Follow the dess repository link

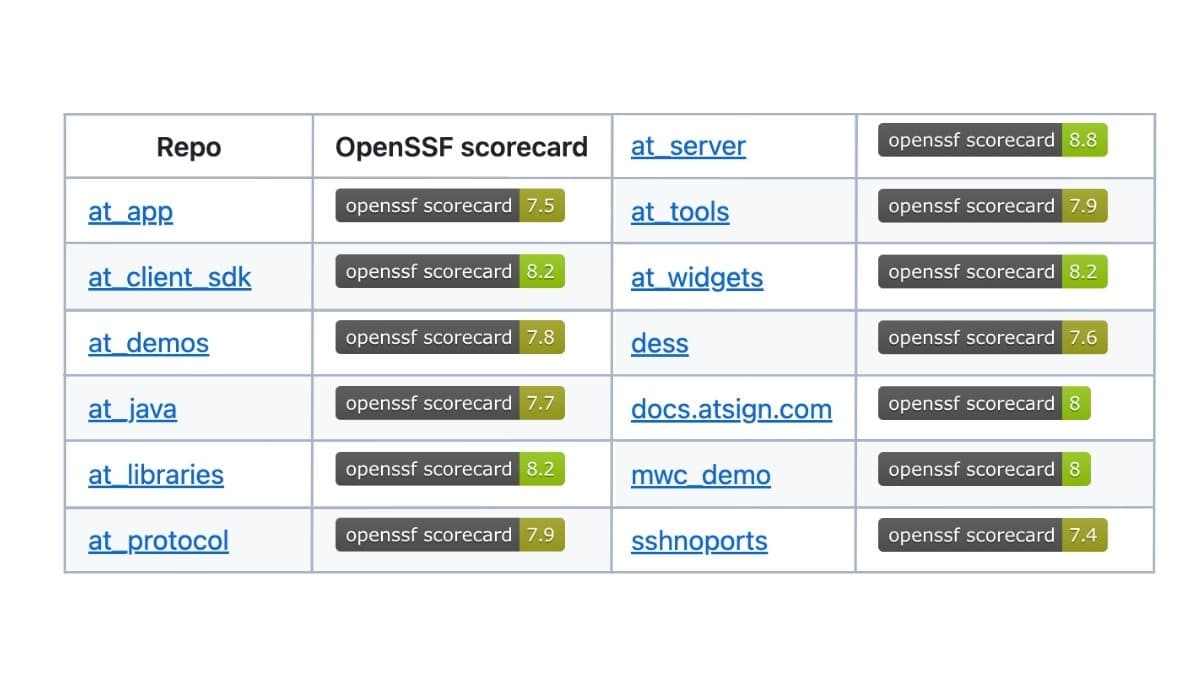pos(659,343)
